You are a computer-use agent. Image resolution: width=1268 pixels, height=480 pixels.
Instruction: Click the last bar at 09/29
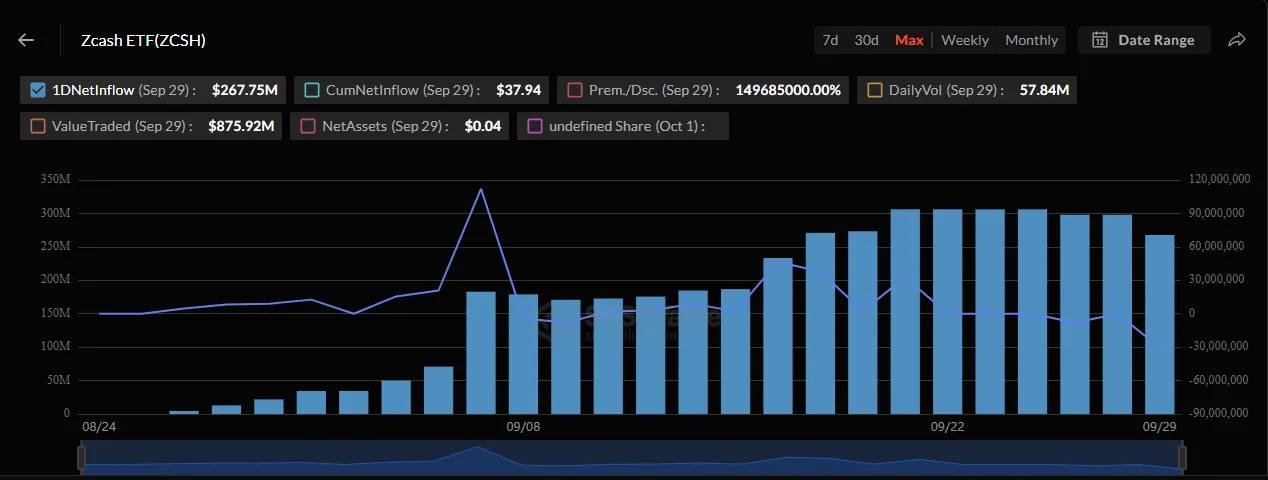(x=1160, y=324)
